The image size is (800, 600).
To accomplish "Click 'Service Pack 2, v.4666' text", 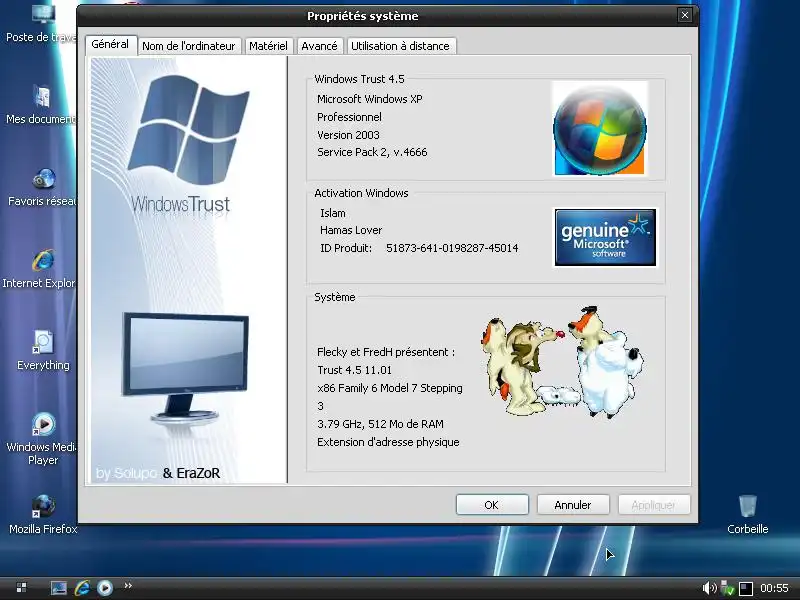I will (x=372, y=152).
